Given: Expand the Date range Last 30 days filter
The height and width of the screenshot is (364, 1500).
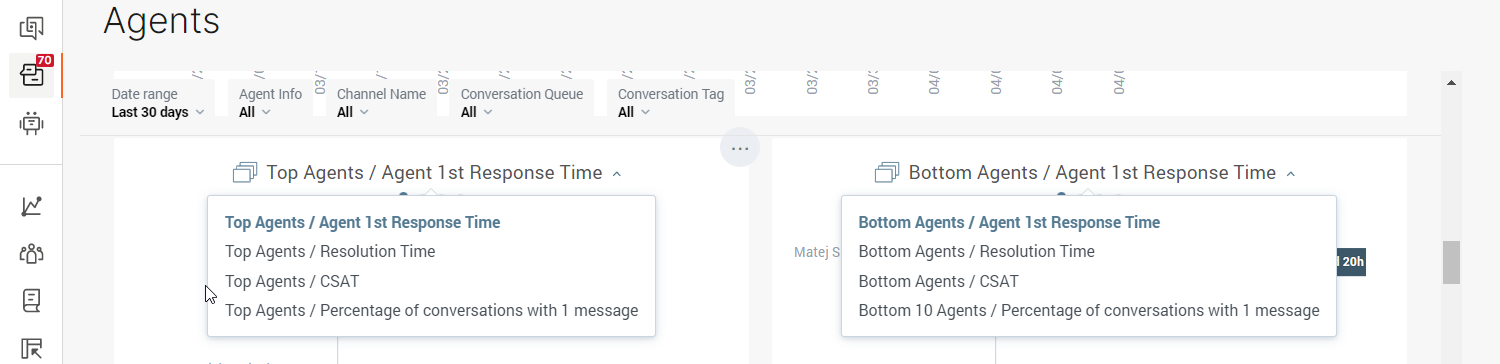Looking at the screenshot, I should click(158, 103).
